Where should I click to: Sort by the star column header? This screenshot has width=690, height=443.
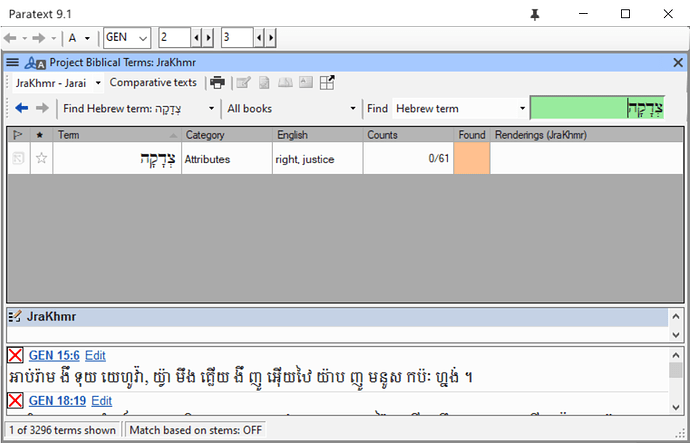coord(41,135)
